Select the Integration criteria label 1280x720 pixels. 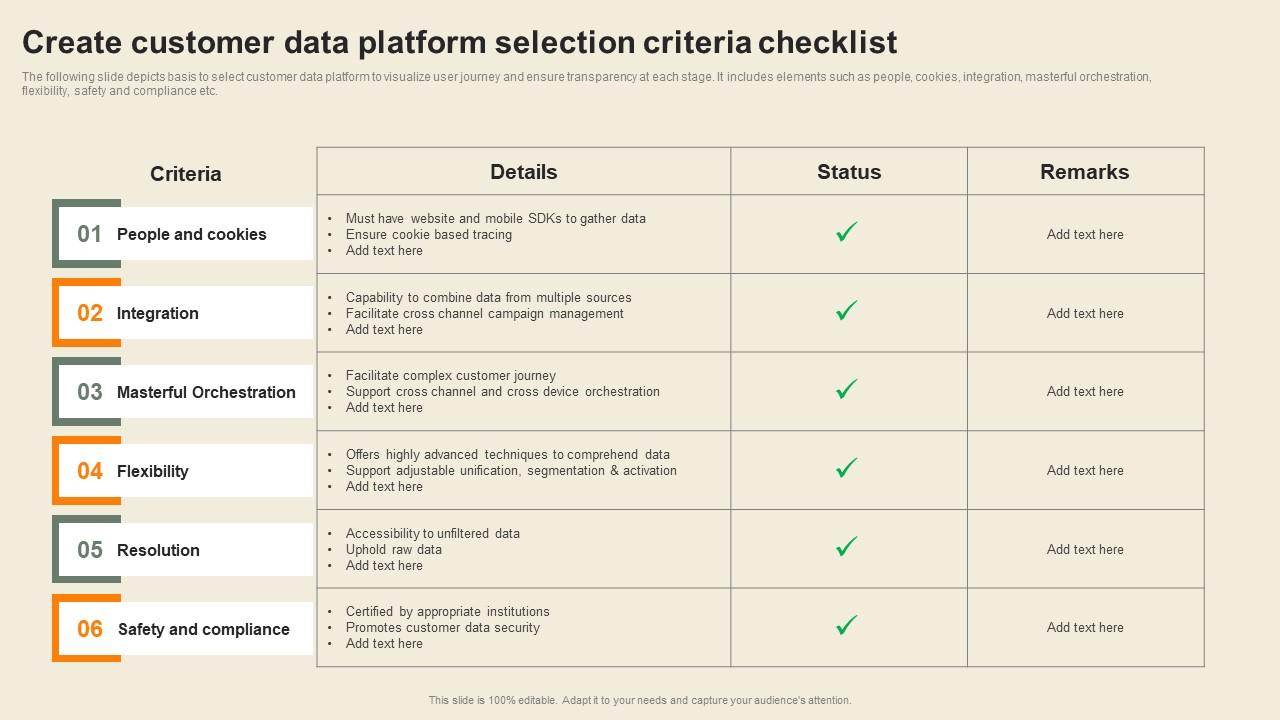click(x=158, y=313)
